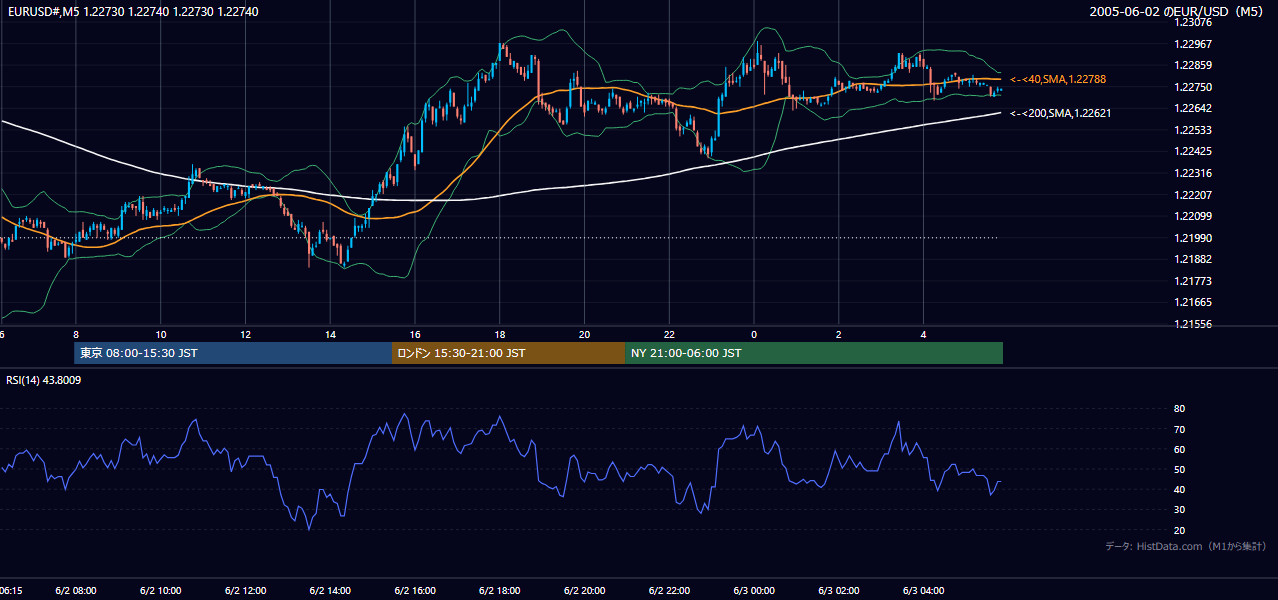Click price axis value 1.21990
Screen dimensions: 1278x600
pyautogui.click(x=1191, y=238)
